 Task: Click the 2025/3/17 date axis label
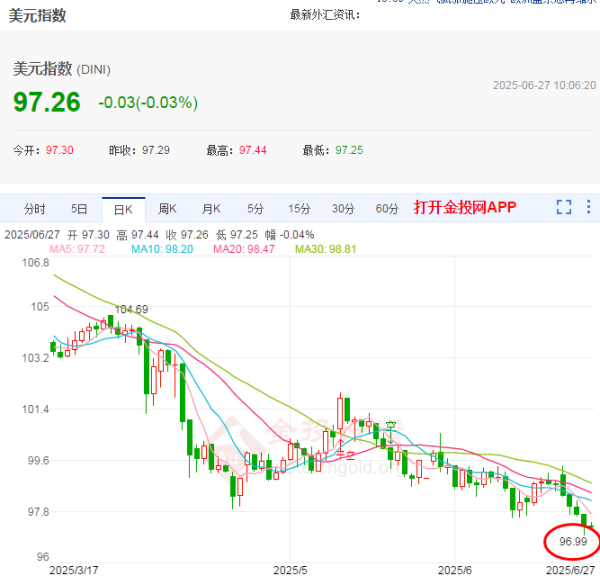click(73, 570)
